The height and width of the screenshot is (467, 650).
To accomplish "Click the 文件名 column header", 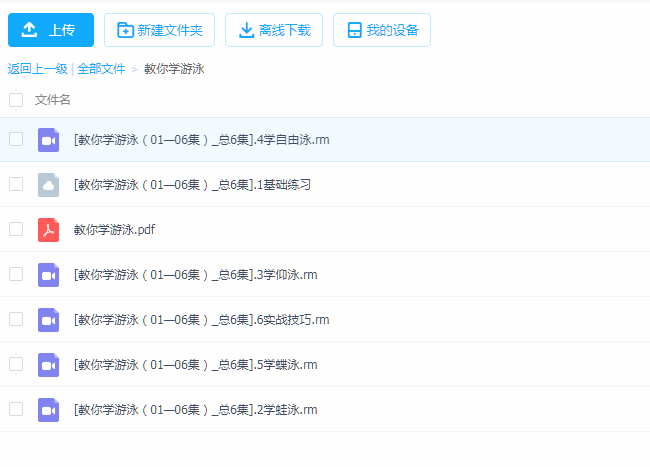I will point(53,100).
